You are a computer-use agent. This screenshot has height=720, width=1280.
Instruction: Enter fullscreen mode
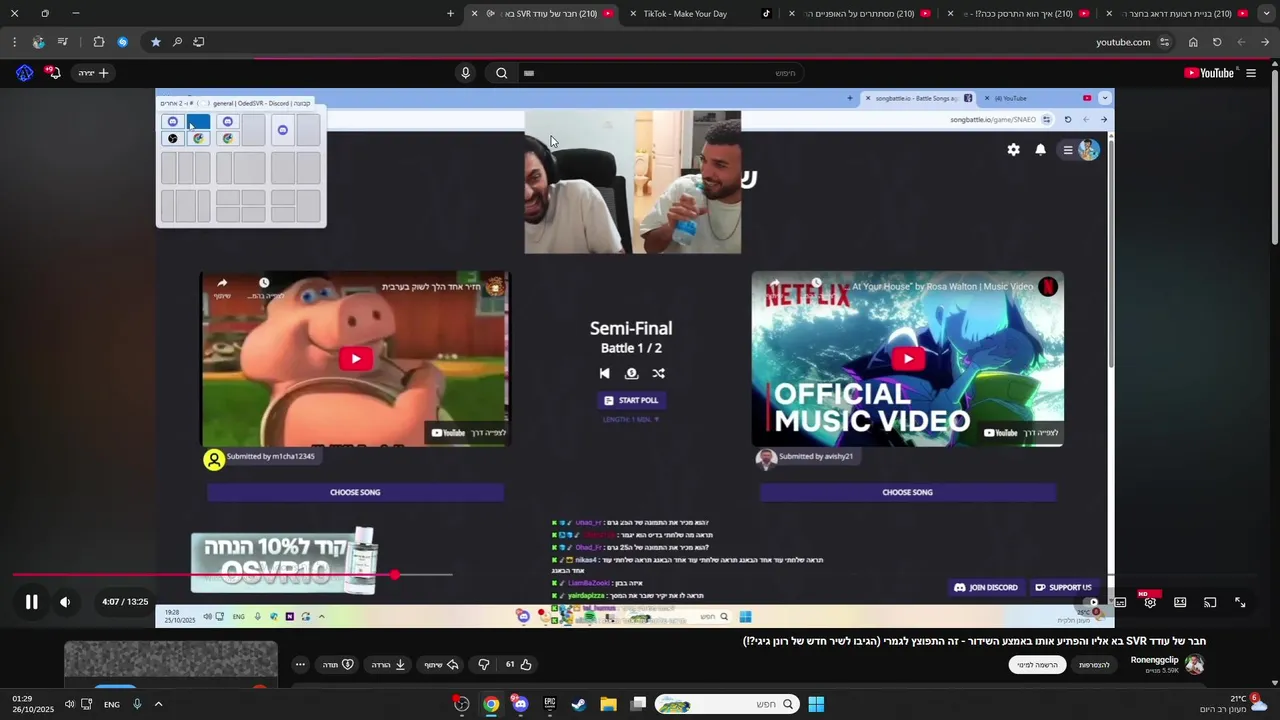1240,602
